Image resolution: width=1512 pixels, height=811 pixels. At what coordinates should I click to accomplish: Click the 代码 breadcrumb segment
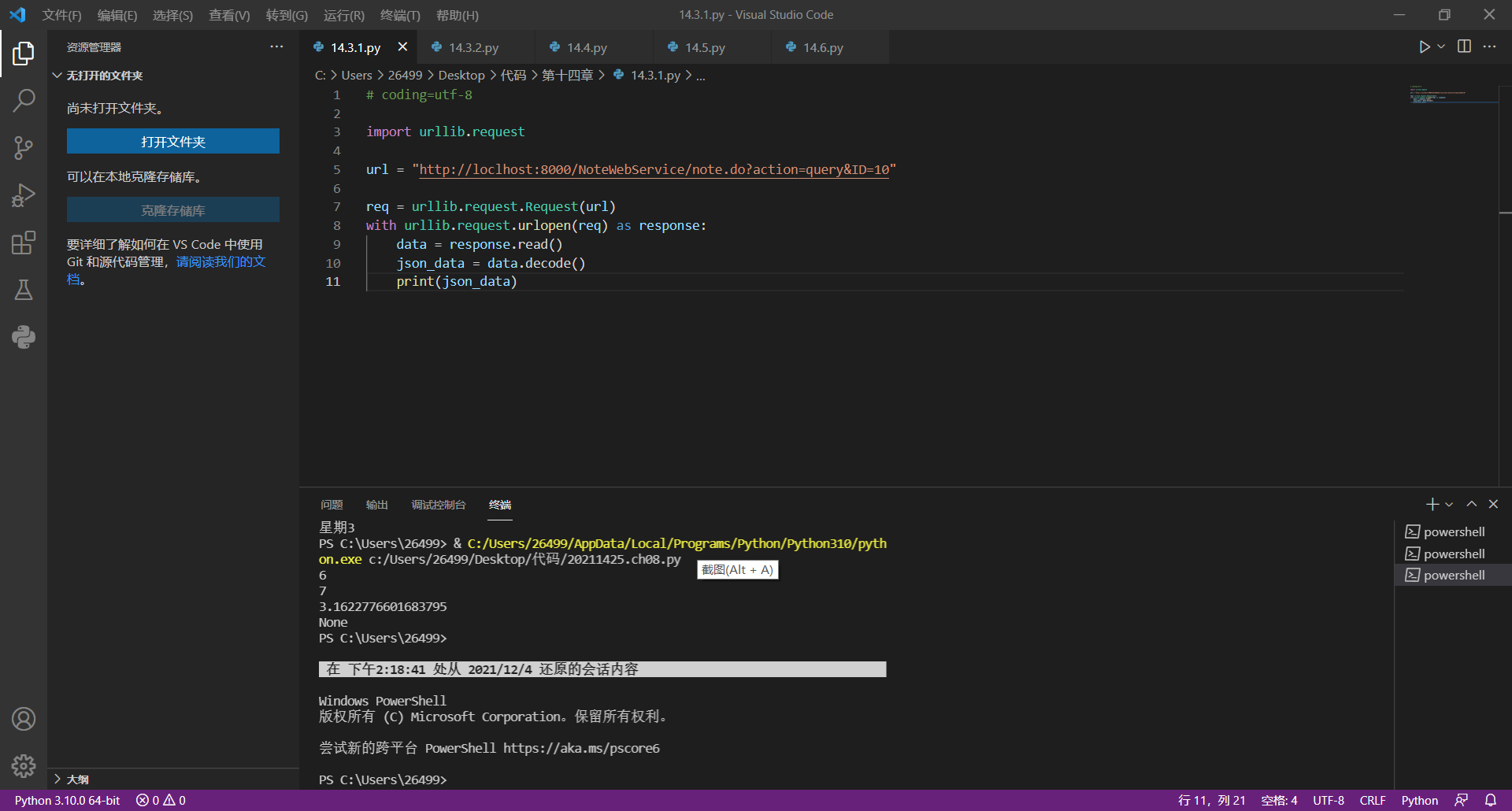click(513, 76)
